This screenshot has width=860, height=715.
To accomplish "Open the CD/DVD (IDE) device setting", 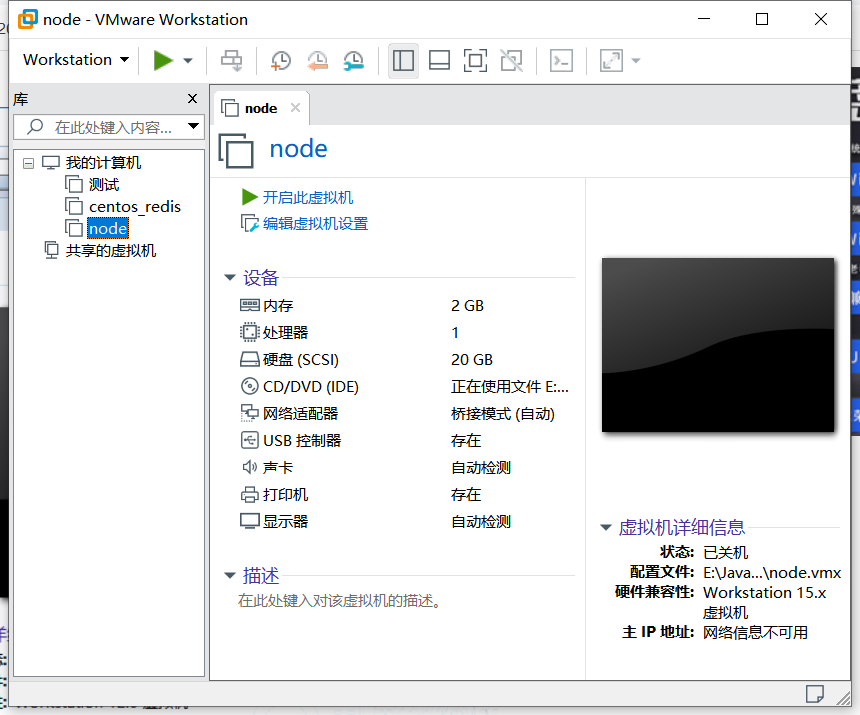I will click(x=310, y=387).
